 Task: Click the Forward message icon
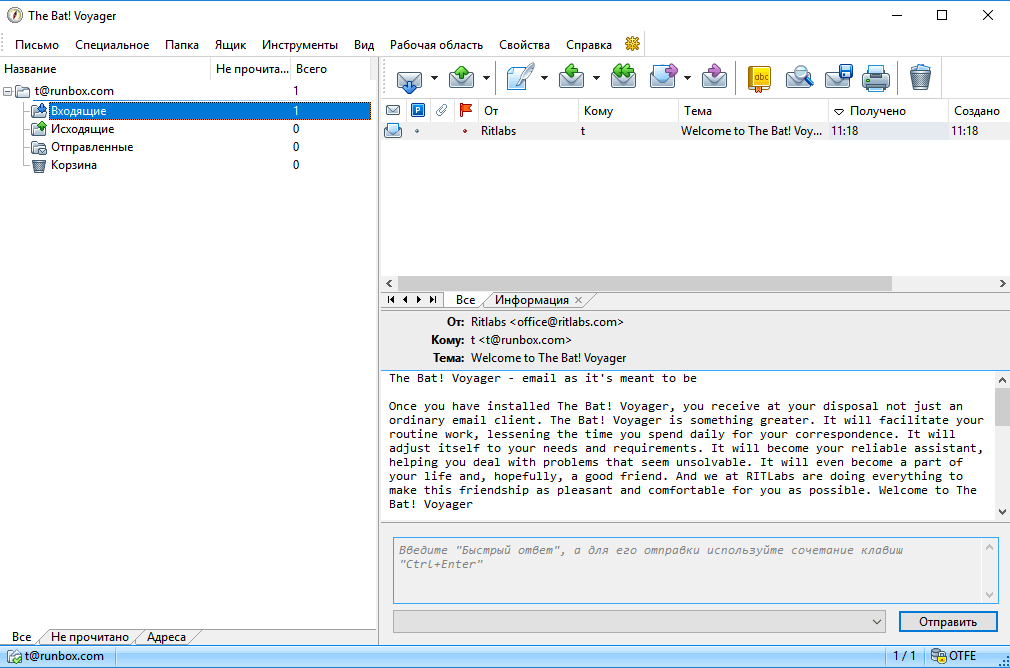(663, 77)
